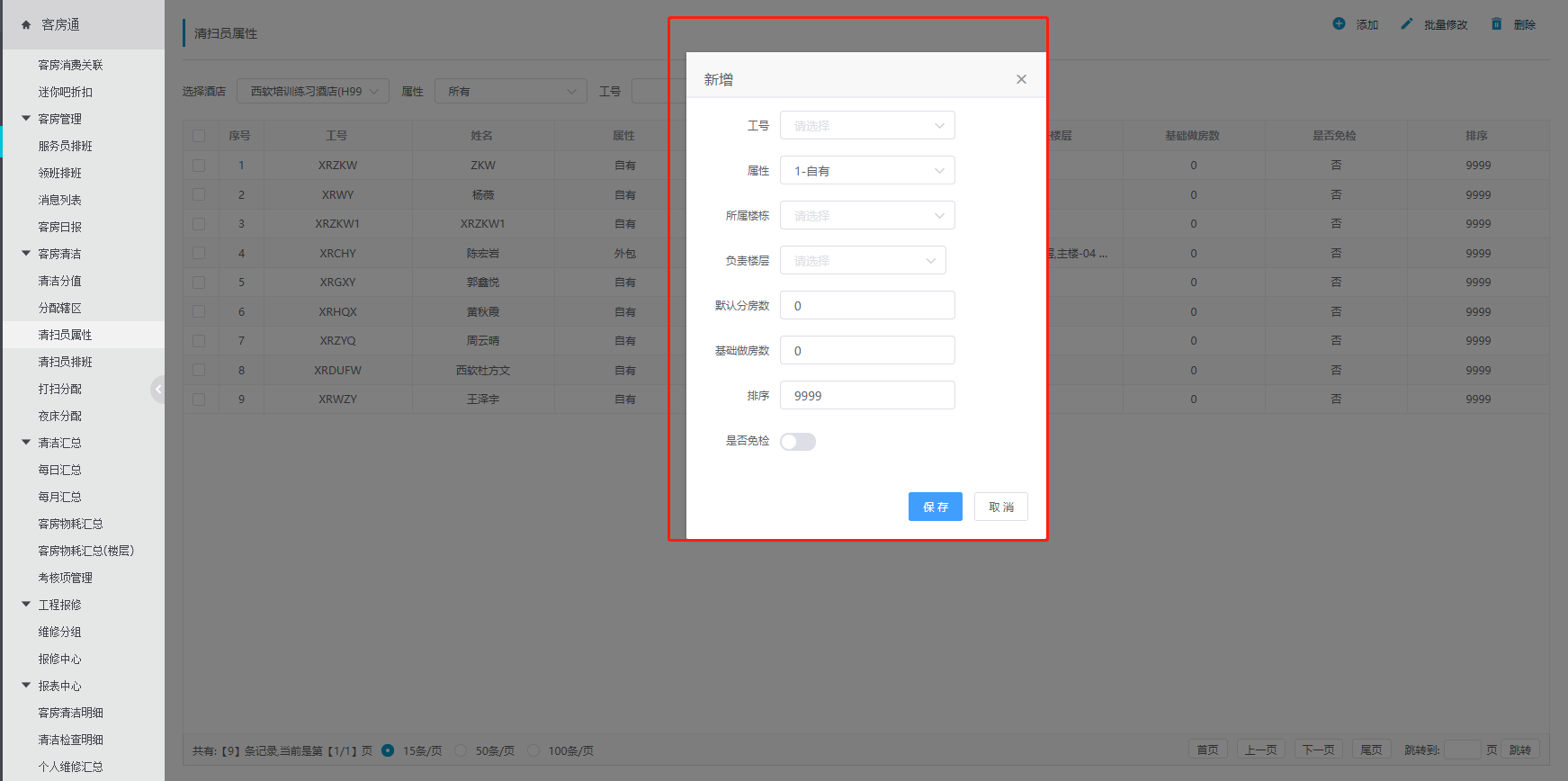The height and width of the screenshot is (781, 1568).
Task: Click the pencil icon for 批量修改
Action: click(1407, 23)
